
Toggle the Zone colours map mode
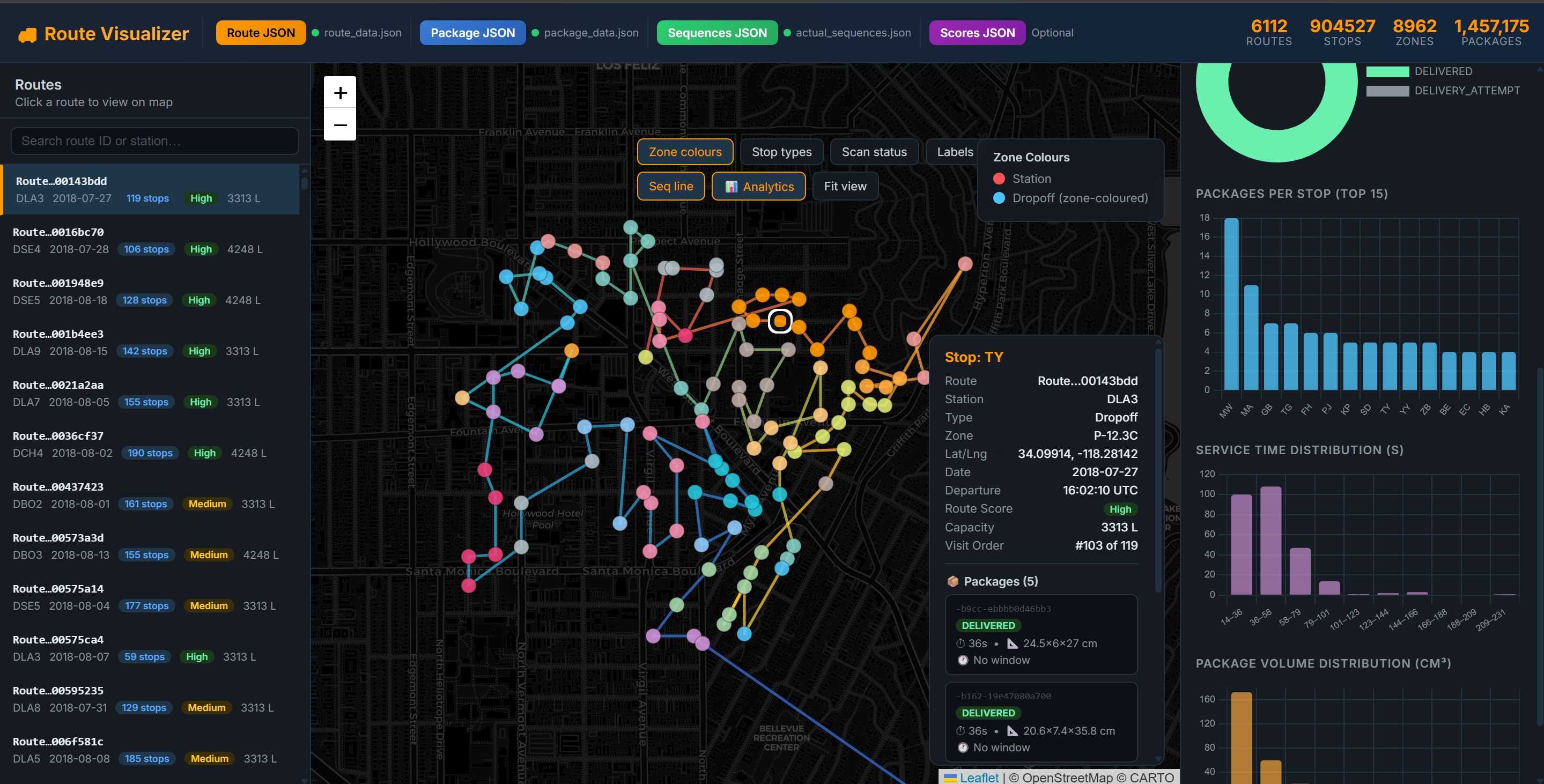point(685,152)
